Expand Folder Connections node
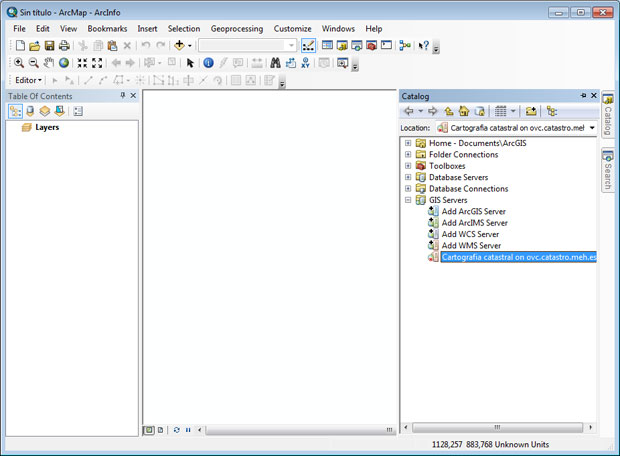 coord(408,155)
